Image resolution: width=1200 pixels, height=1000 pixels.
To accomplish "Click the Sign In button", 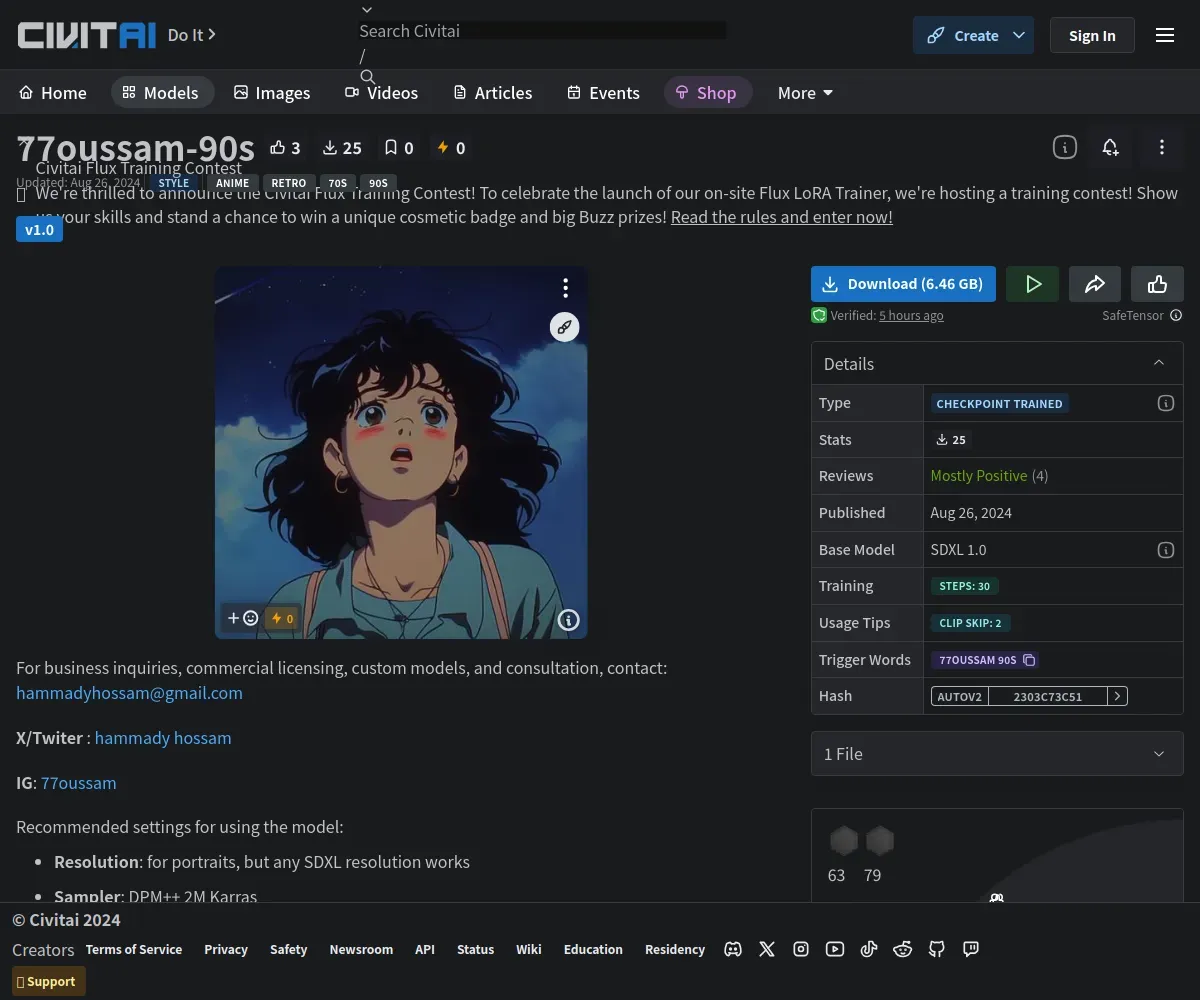I will pyautogui.click(x=1092, y=35).
